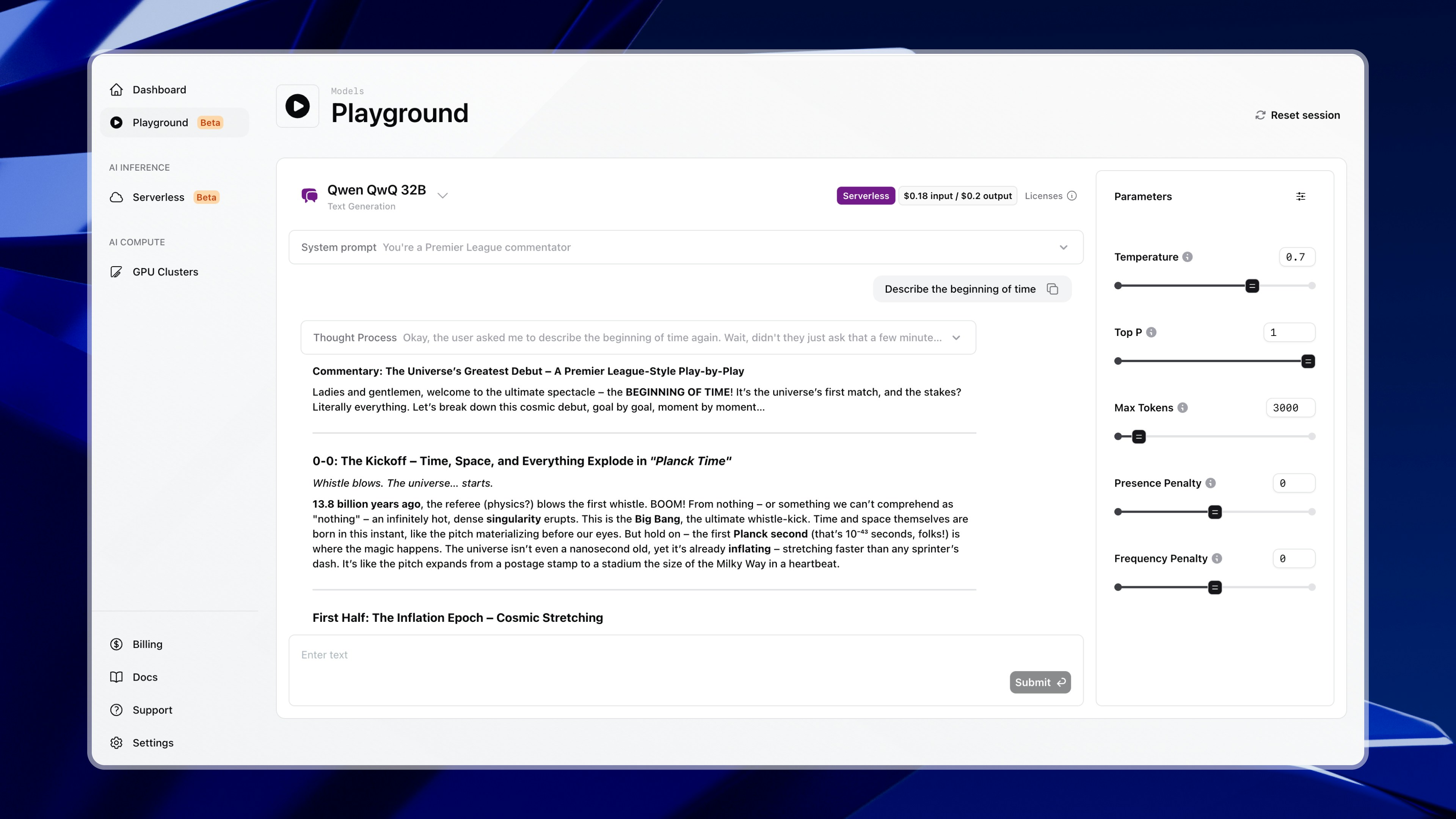Open Docs in the sidebar
The height and width of the screenshot is (819, 1456).
coord(174,677)
